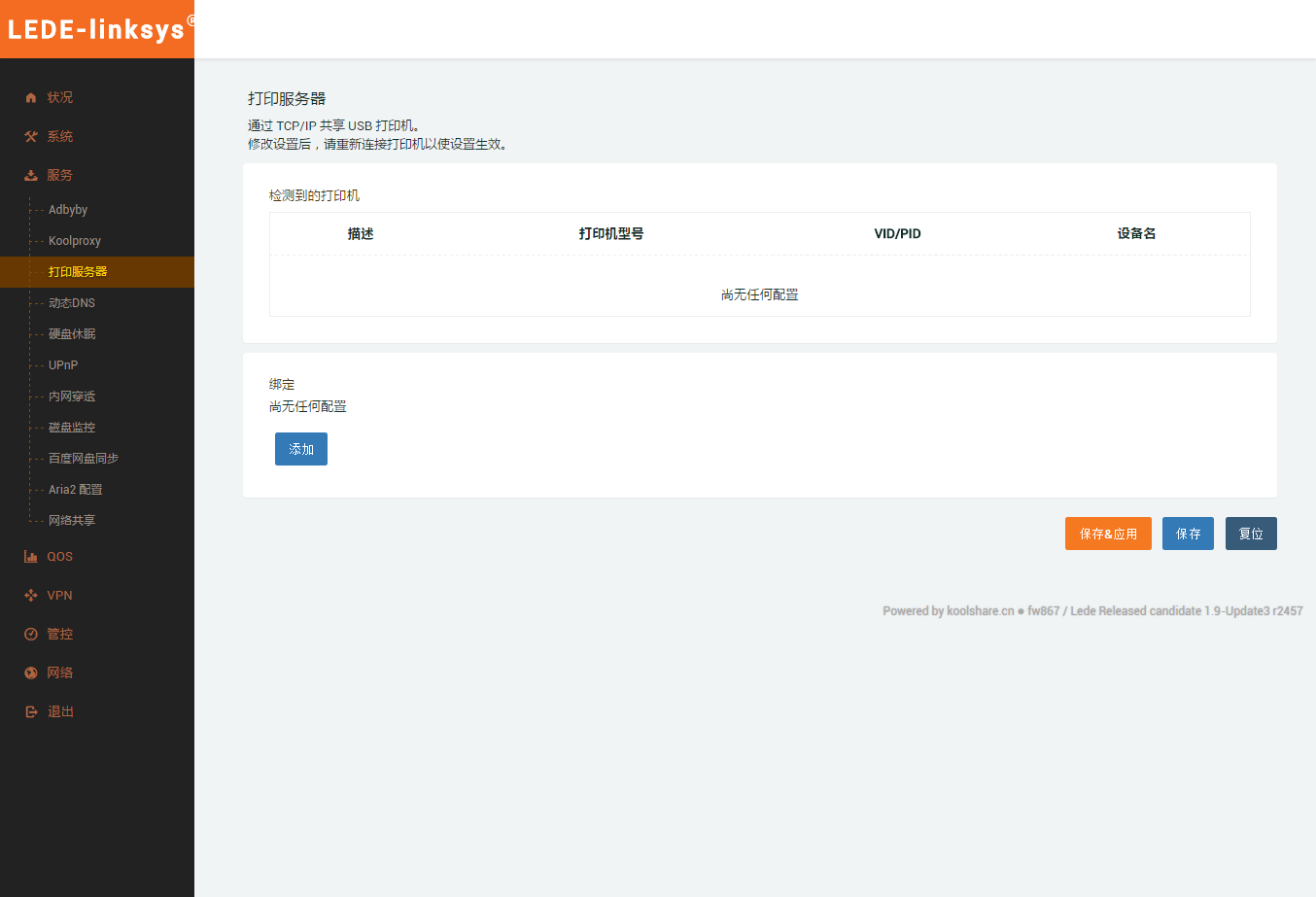This screenshot has height=897, width=1316.
Task: Click the home icon beside 状况
Action: (31, 97)
